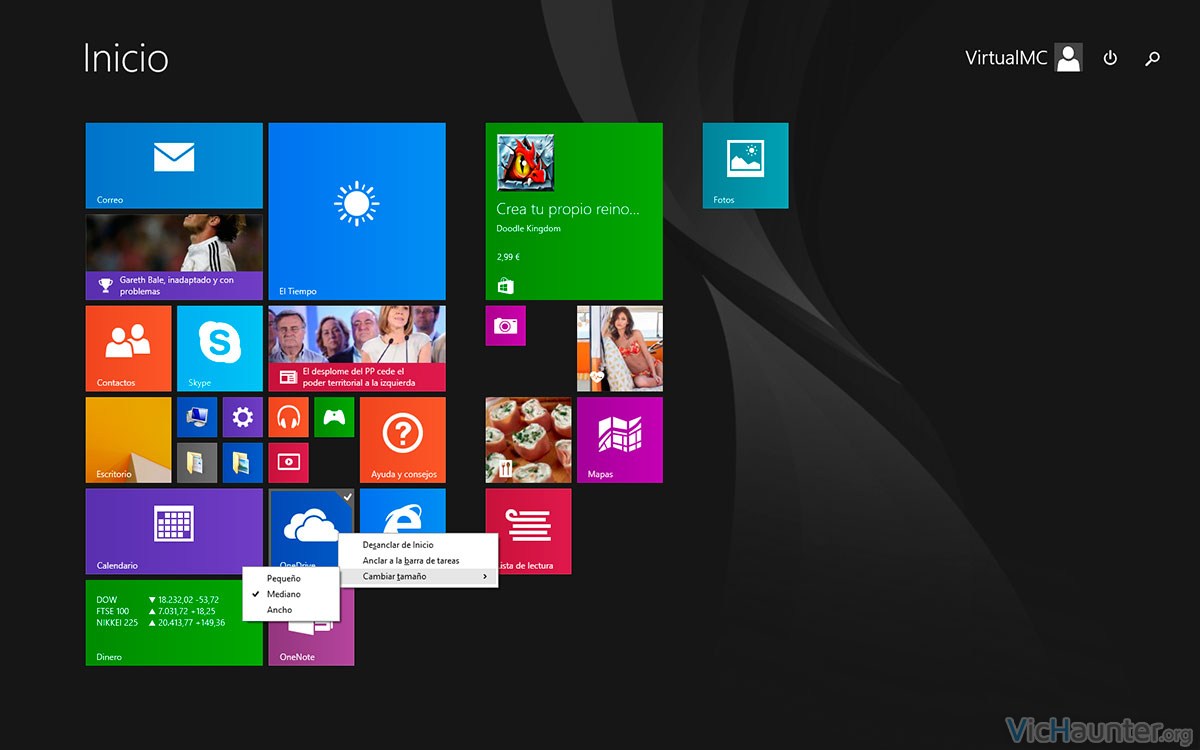Screen dimensions: 1200x750
Task: Open the Ayuda y consejos tile
Action: point(403,440)
